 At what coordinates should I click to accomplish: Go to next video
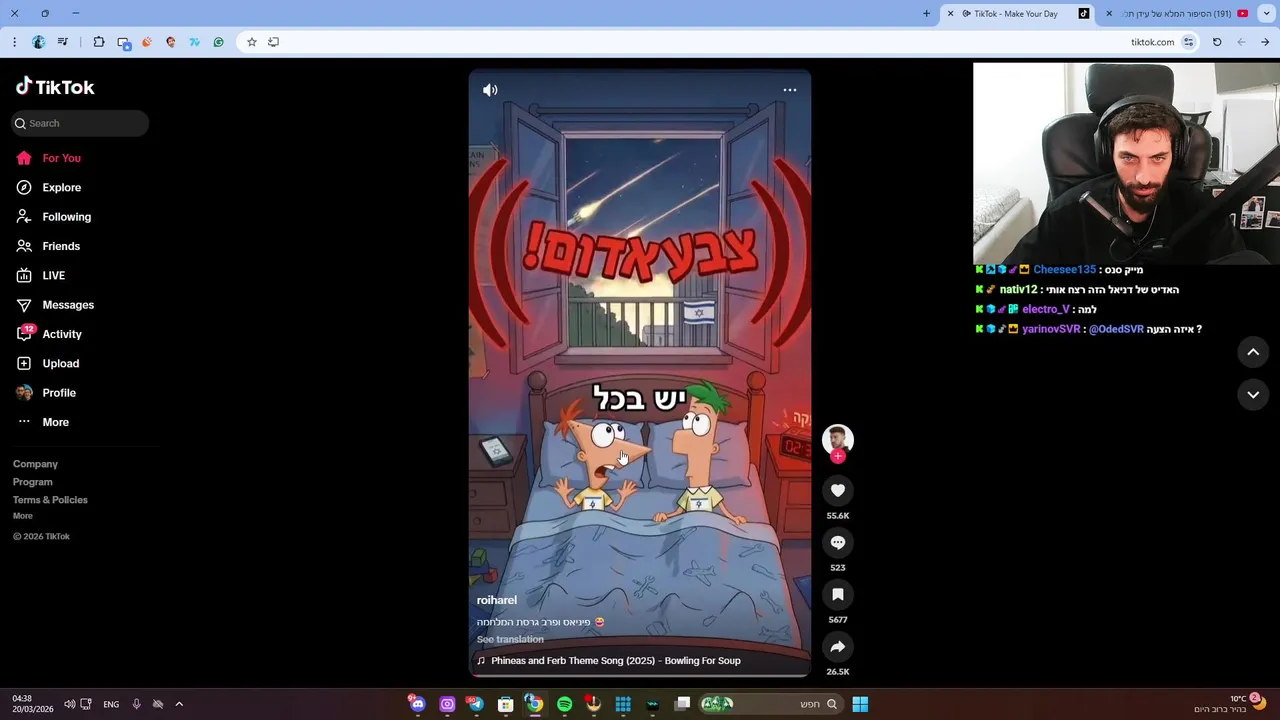(x=1253, y=394)
